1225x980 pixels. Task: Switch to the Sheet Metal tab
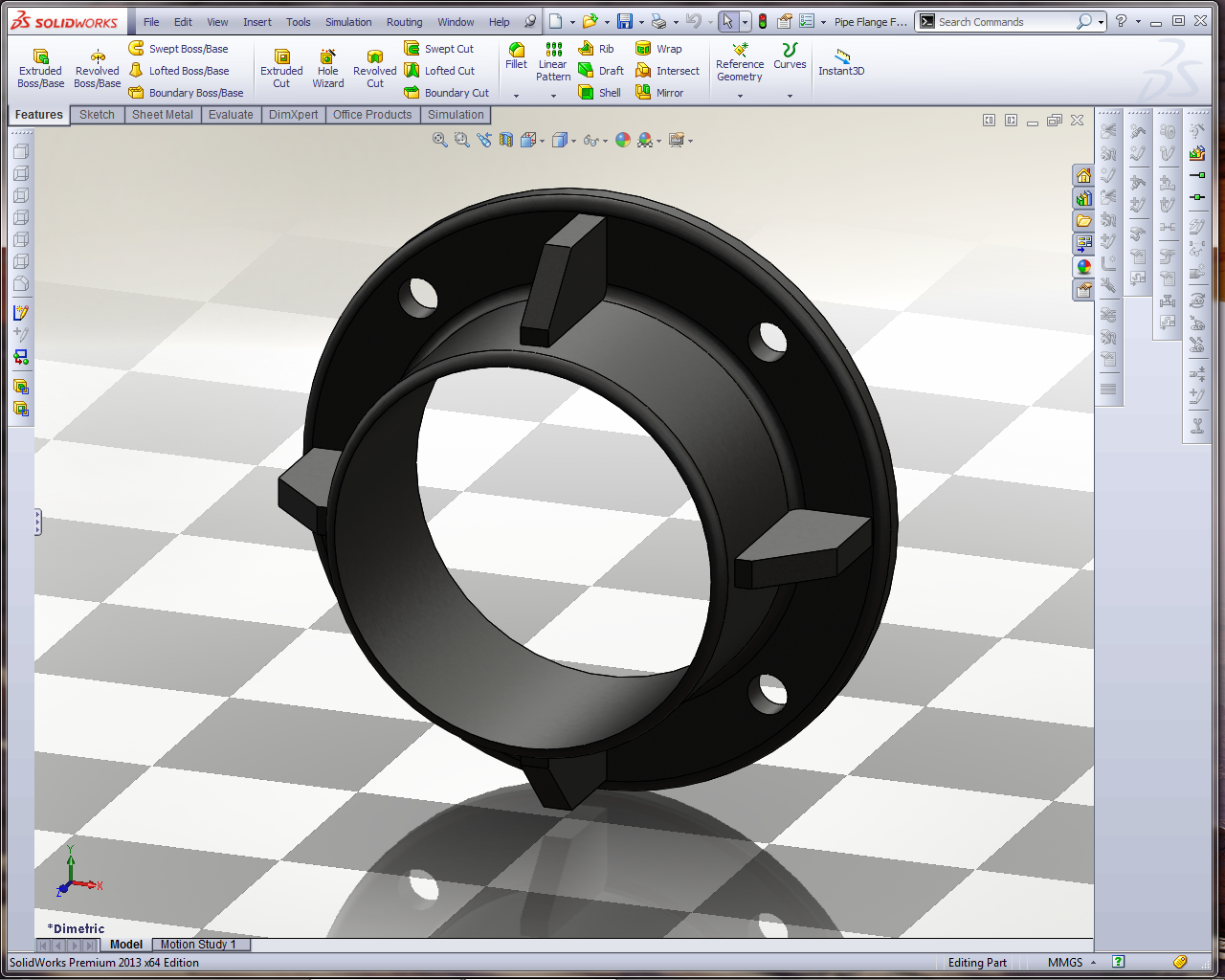(x=163, y=115)
